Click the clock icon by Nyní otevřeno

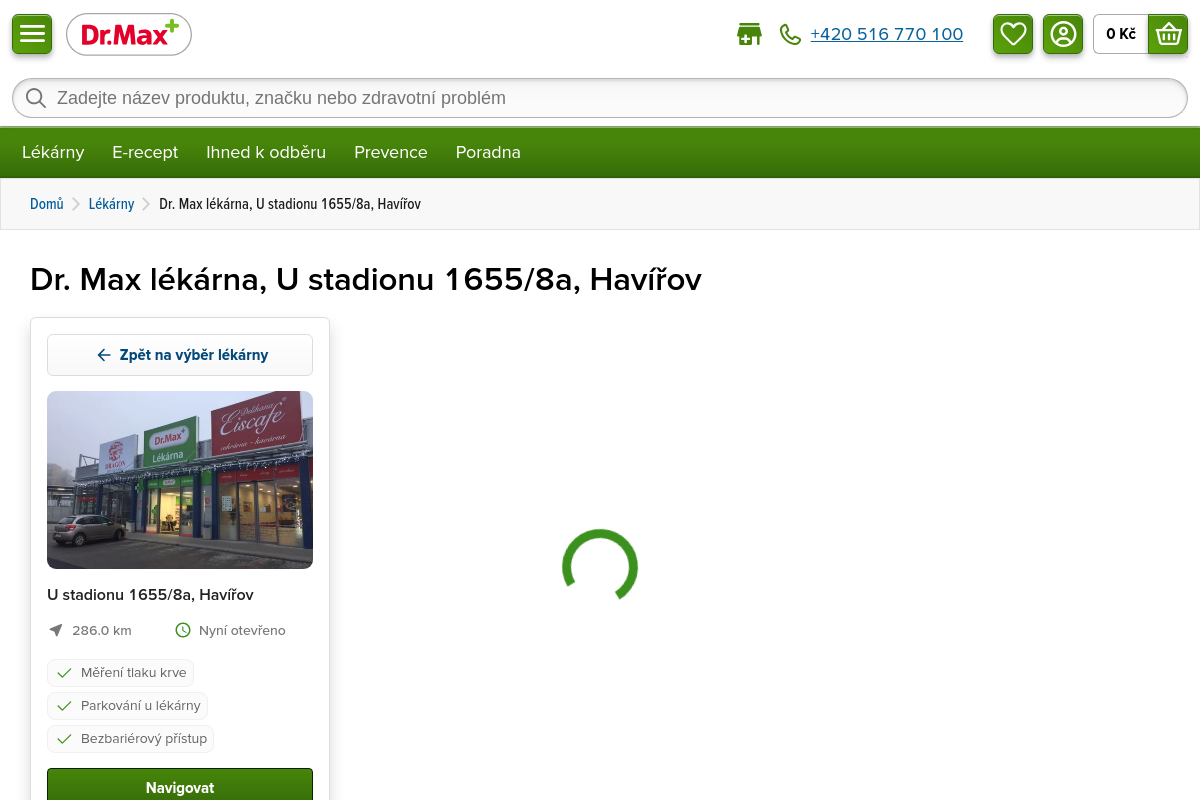tap(183, 630)
